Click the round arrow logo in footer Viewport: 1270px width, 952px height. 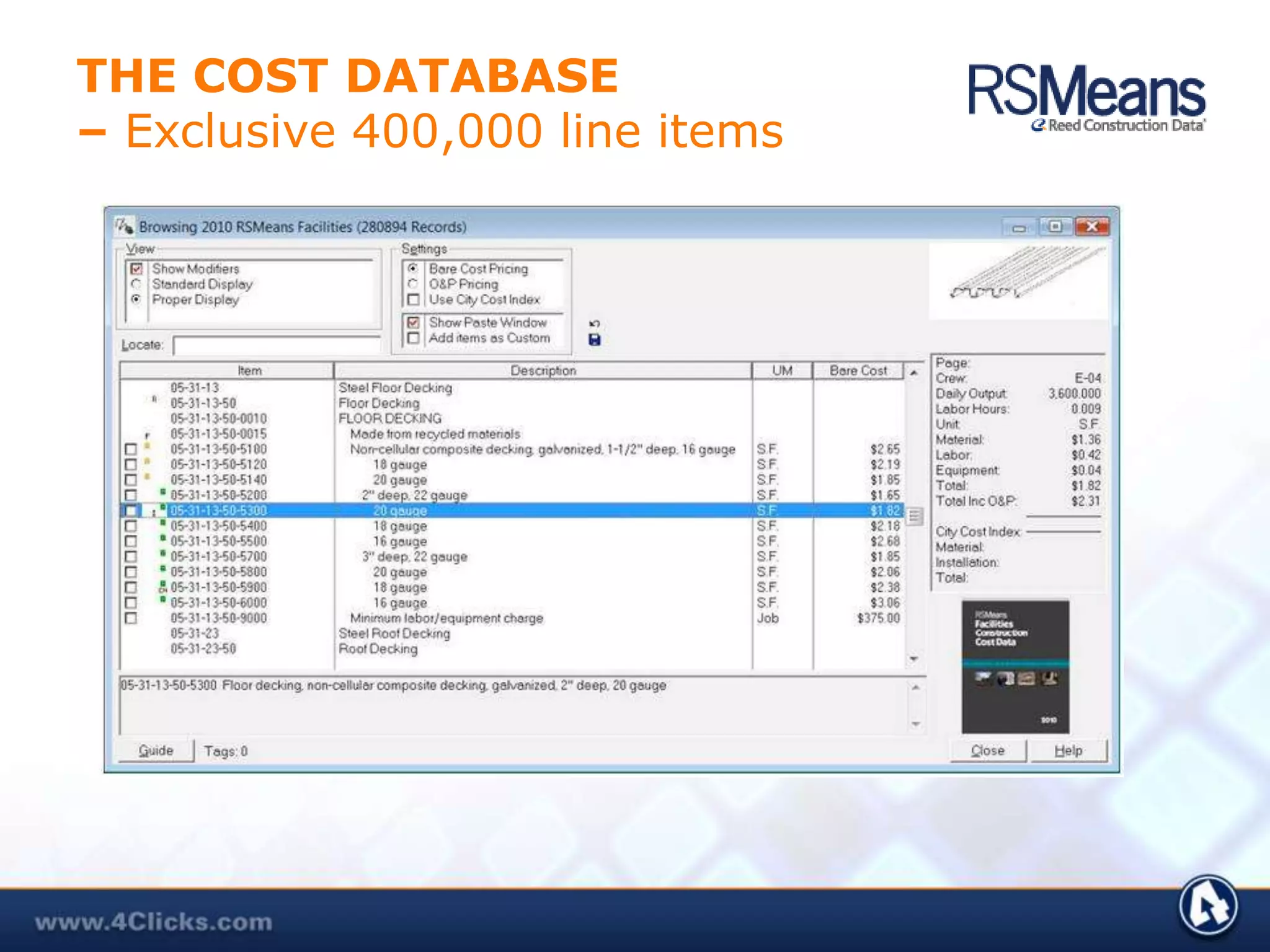click(x=1207, y=905)
